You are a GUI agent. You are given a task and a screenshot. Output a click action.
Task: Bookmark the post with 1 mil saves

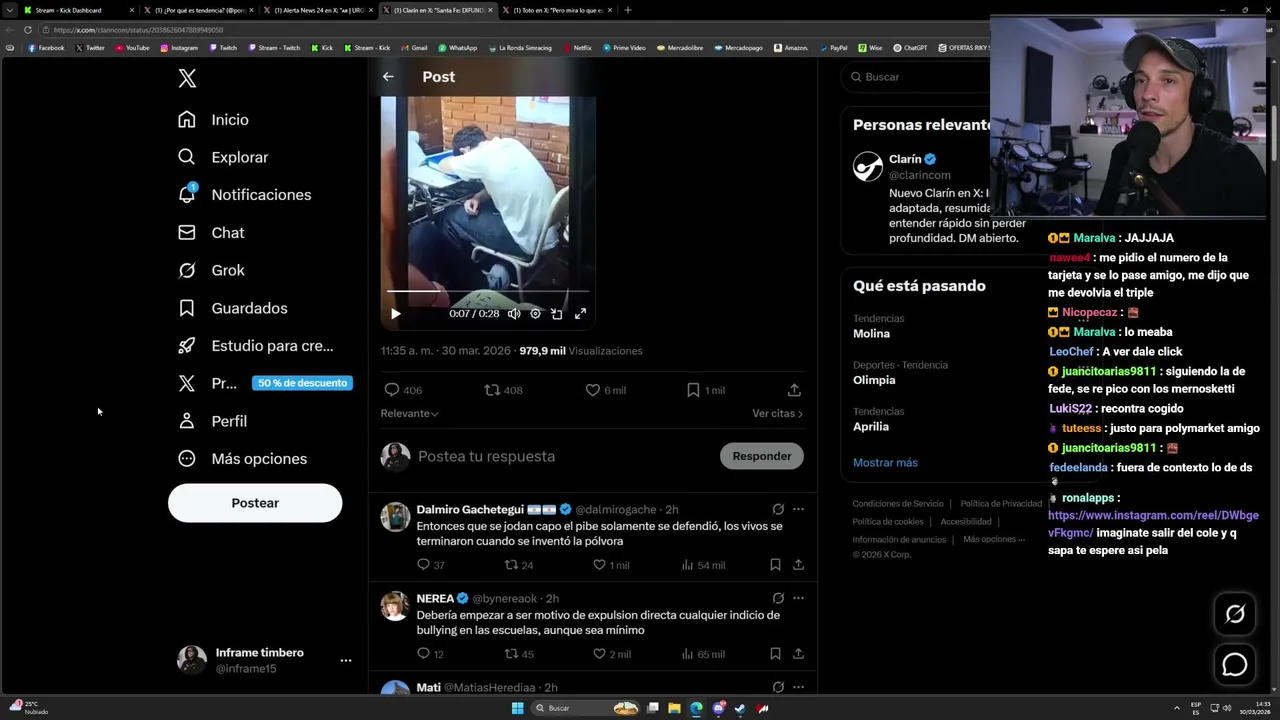[693, 390]
